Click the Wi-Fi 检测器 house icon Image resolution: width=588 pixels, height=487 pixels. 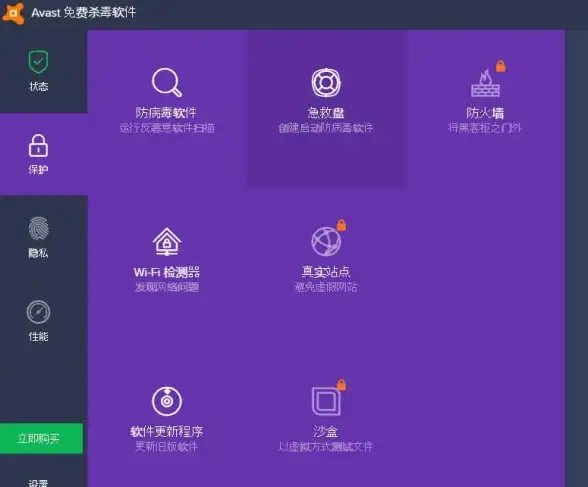point(167,242)
